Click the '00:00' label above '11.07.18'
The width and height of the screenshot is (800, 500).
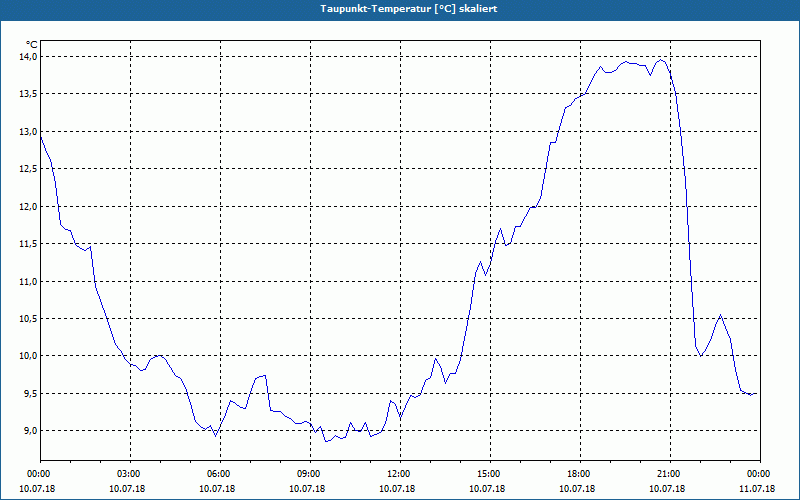pos(758,474)
